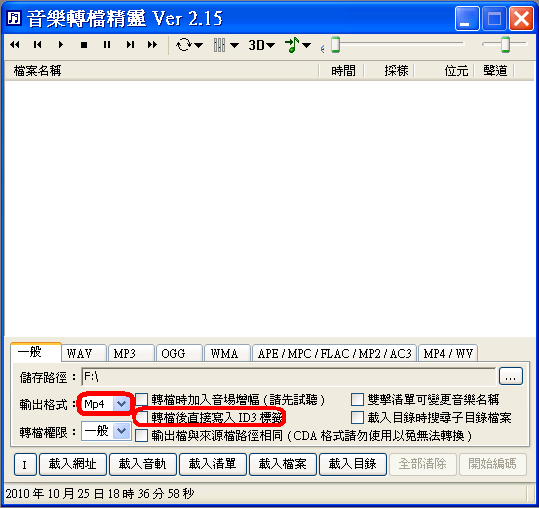539x508 pixels.
Task: Open the 3D sound effect menu
Action: [x=261, y=45]
